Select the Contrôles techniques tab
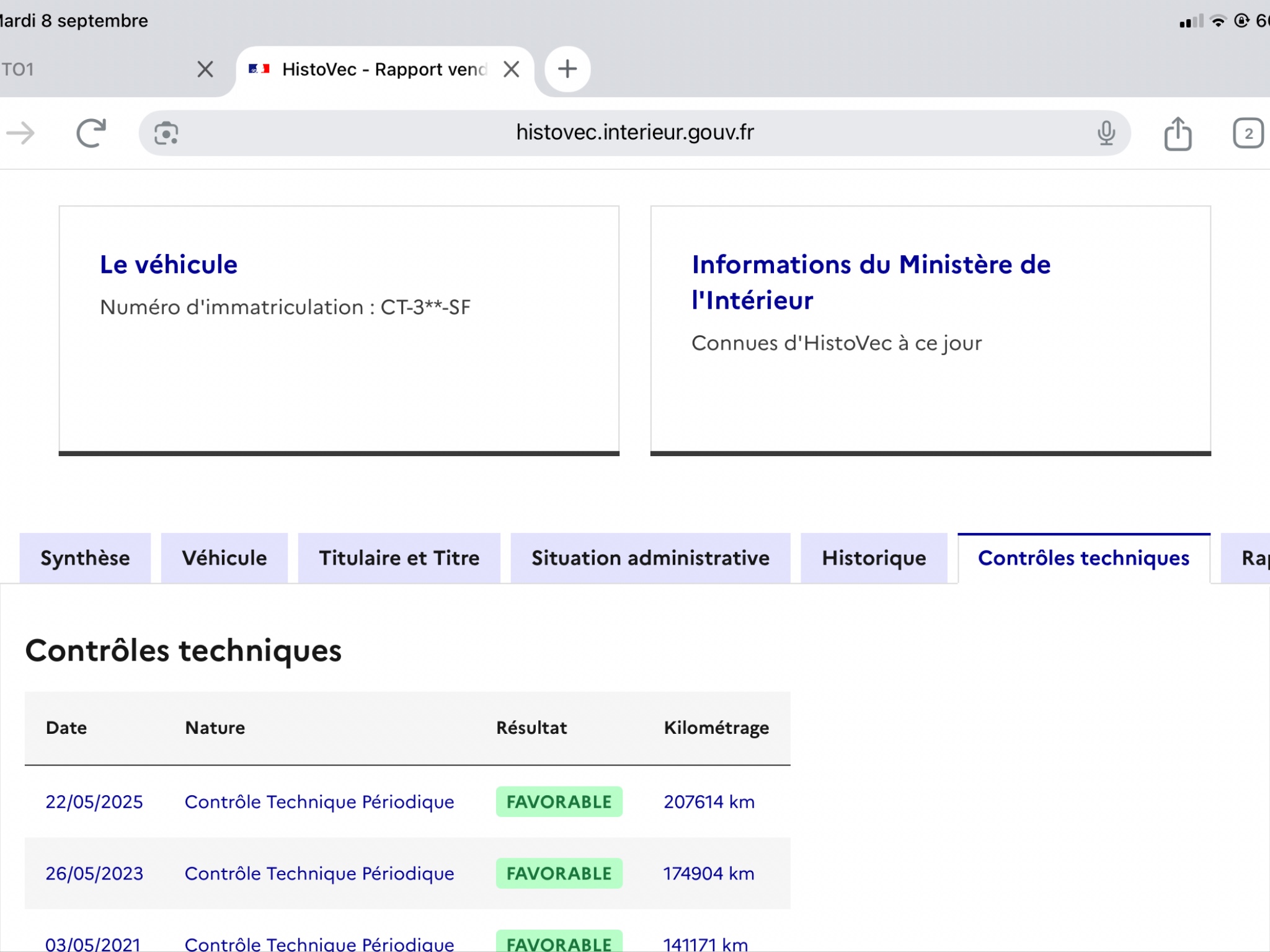Viewport: 1270px width, 952px height. (x=1084, y=558)
